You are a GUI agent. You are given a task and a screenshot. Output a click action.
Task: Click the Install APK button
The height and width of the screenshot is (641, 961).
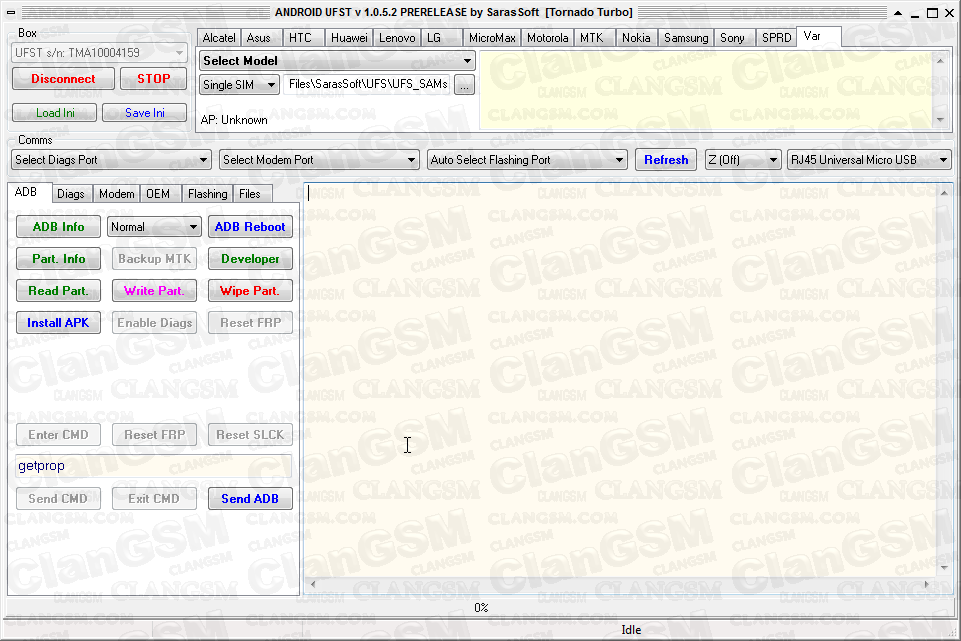click(59, 323)
